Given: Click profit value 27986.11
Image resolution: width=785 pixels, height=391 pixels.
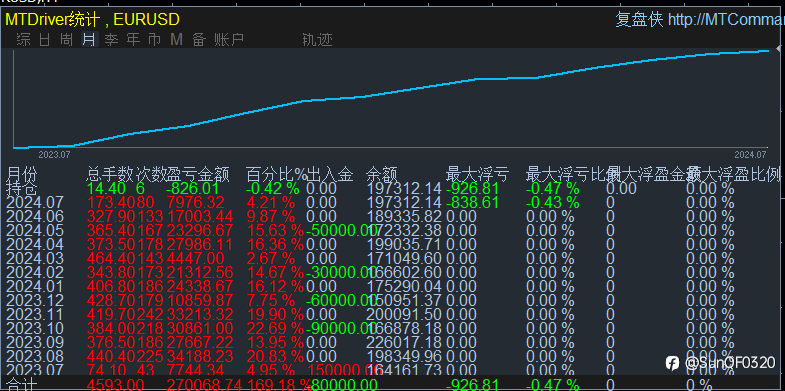Looking at the screenshot, I should pos(199,245).
